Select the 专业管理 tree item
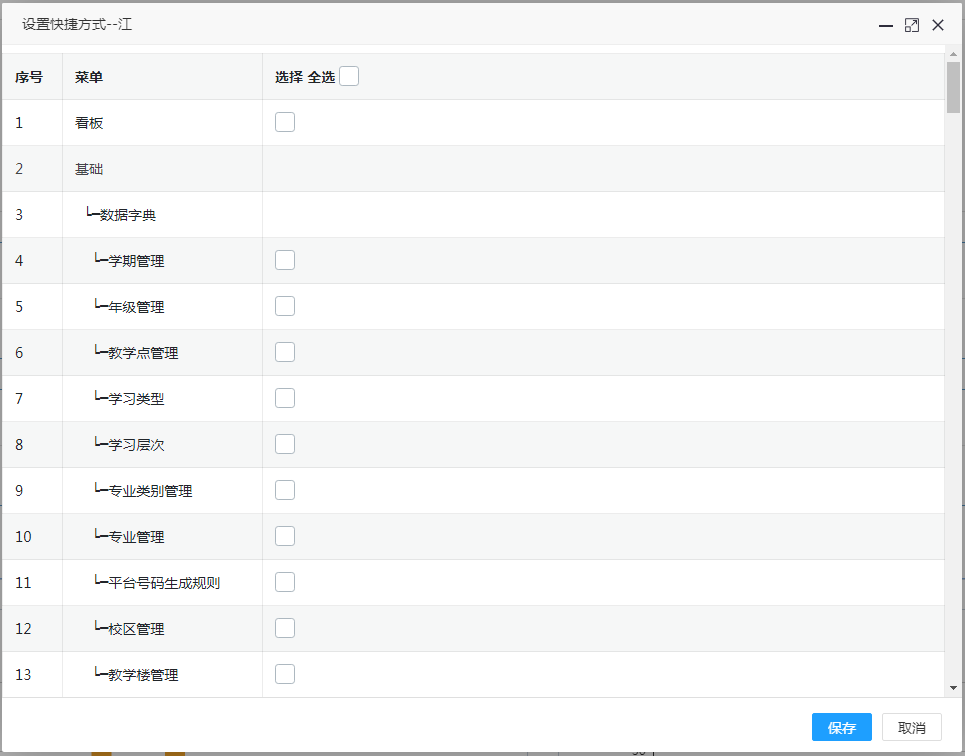Image resolution: width=965 pixels, height=756 pixels. click(136, 537)
